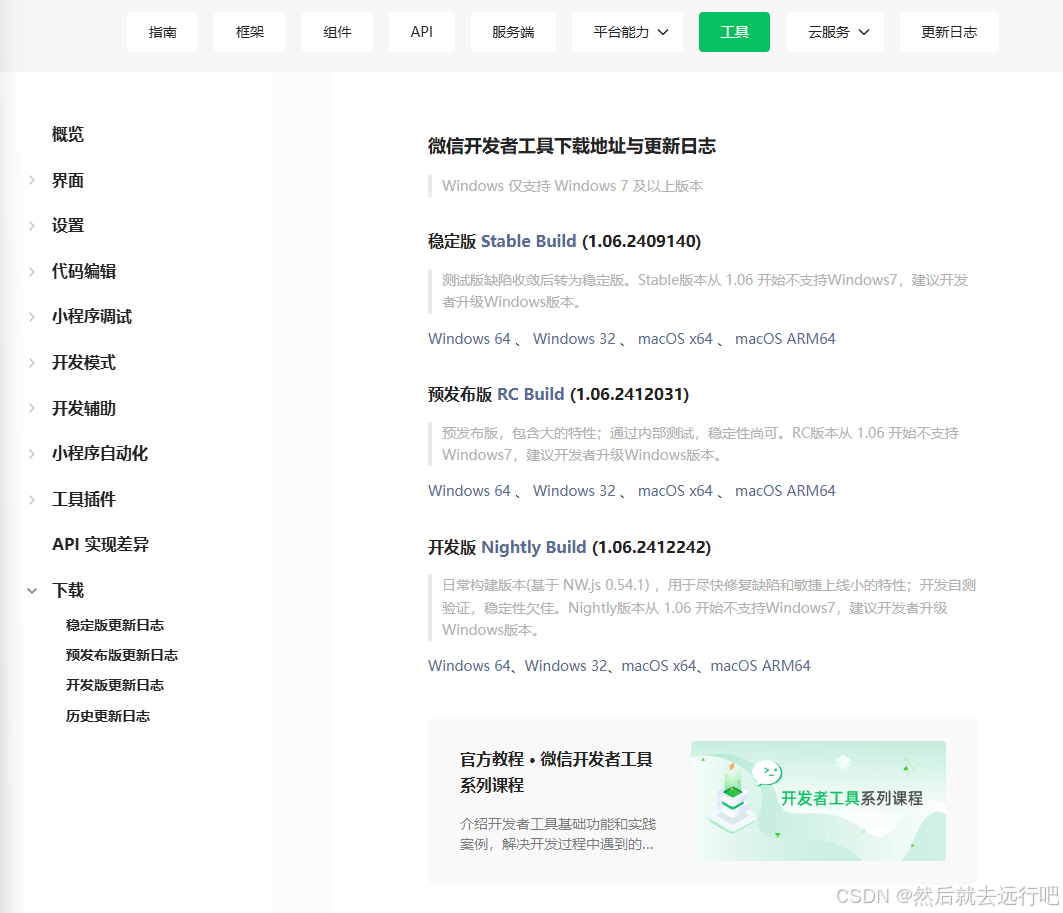Expand the 界面 chevron in sidebar
Screen dimensions: 1063x913
point(32,180)
